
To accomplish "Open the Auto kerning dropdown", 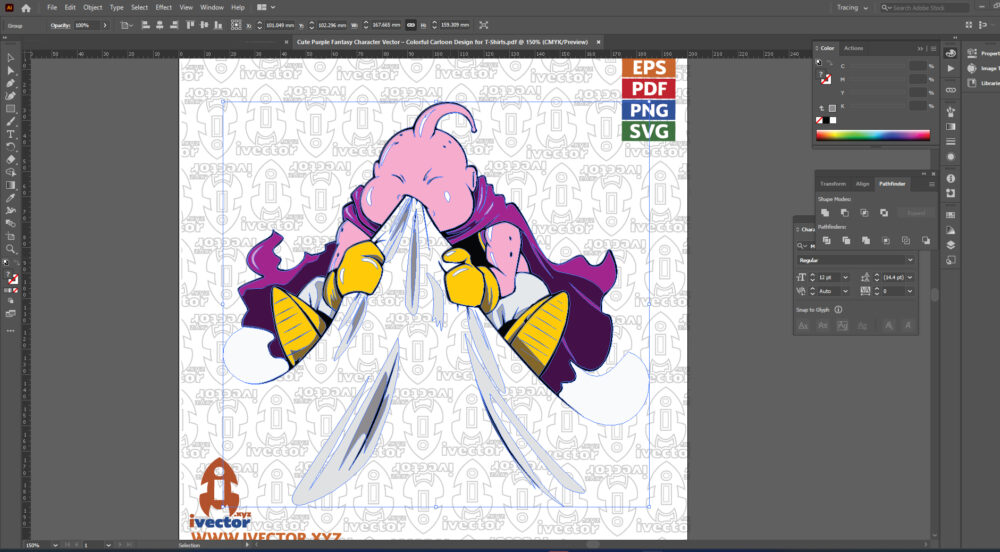I will click(845, 291).
